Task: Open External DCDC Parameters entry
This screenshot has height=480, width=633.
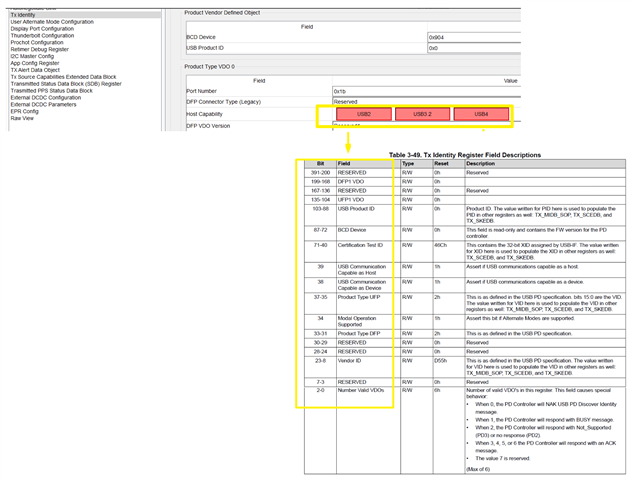Action: [x=43, y=104]
